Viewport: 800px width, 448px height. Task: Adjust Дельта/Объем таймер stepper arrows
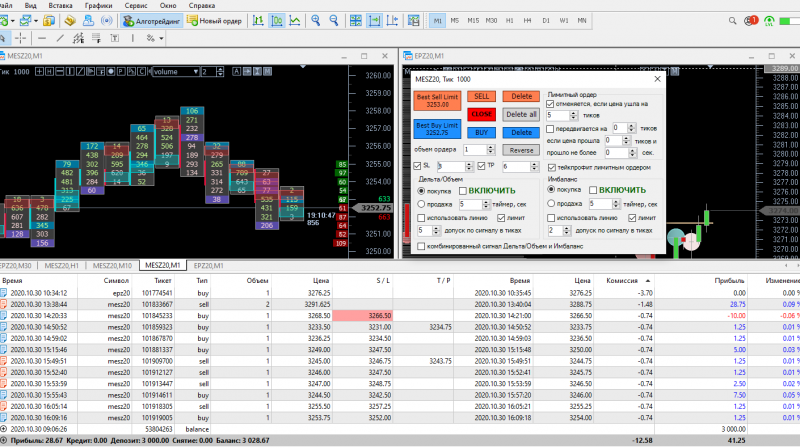[486, 205]
